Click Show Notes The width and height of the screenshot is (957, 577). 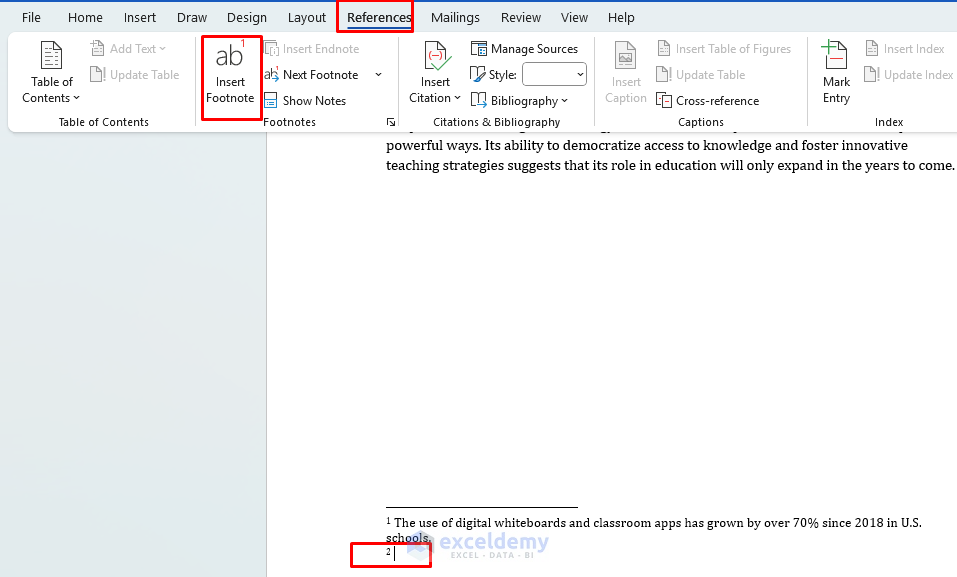pyautogui.click(x=306, y=101)
